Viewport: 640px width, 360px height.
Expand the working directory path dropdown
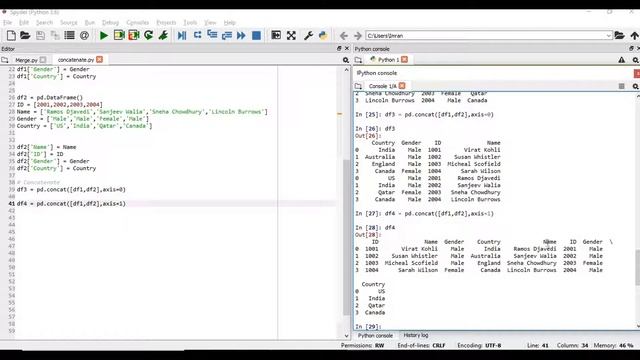(x=608, y=36)
